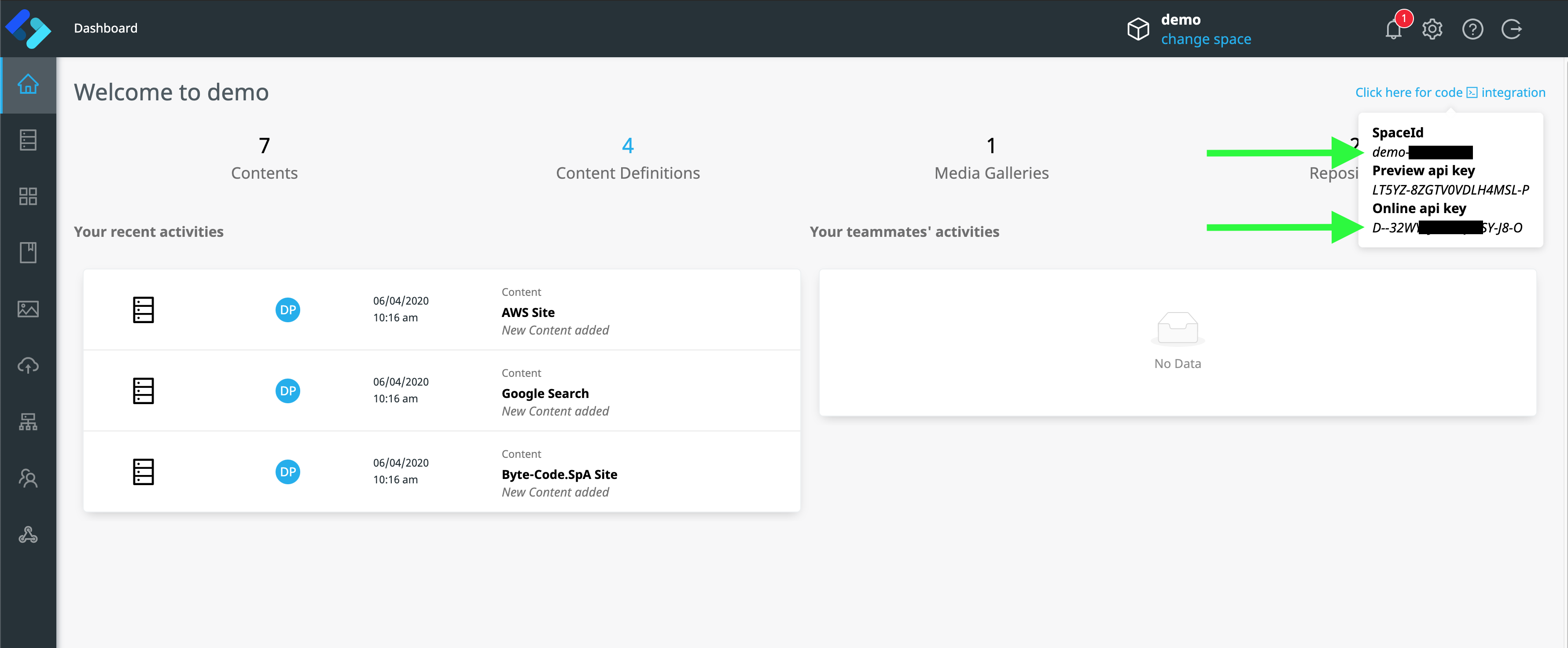Click the help question mark icon
This screenshot has width=1568, height=648.
(x=1472, y=29)
